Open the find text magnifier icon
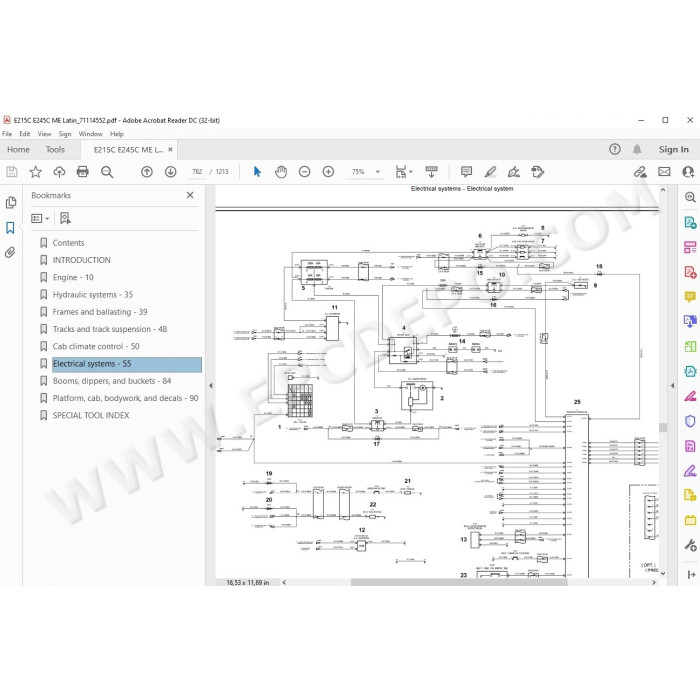Screen dimensions: 700x700 [x=107, y=172]
